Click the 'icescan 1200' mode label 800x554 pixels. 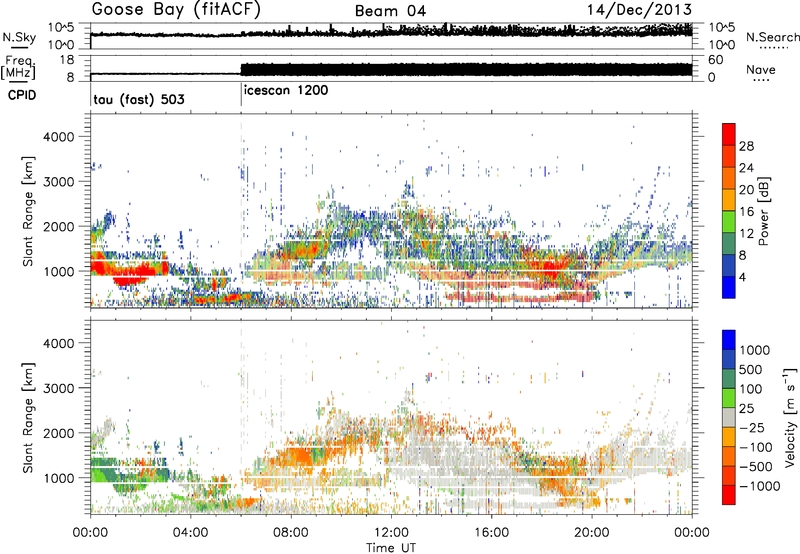tap(286, 90)
